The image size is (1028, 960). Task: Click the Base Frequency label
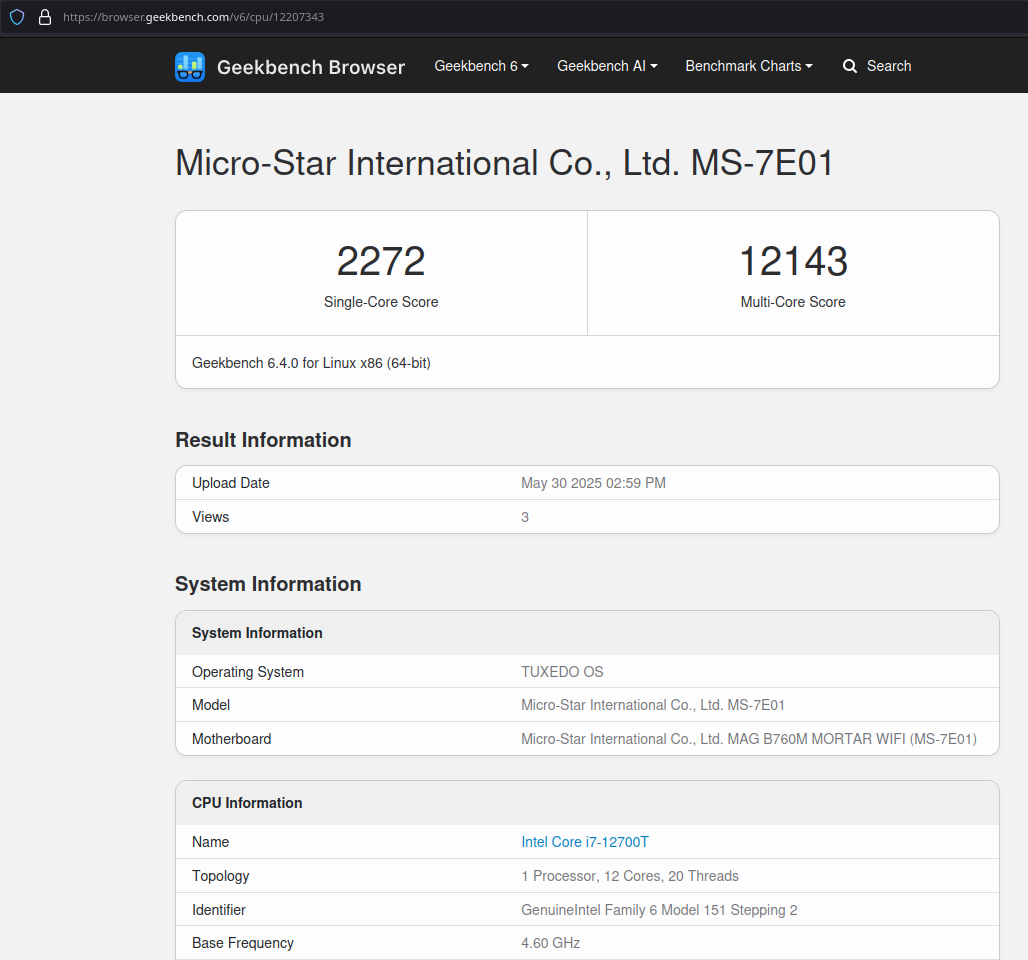point(243,943)
